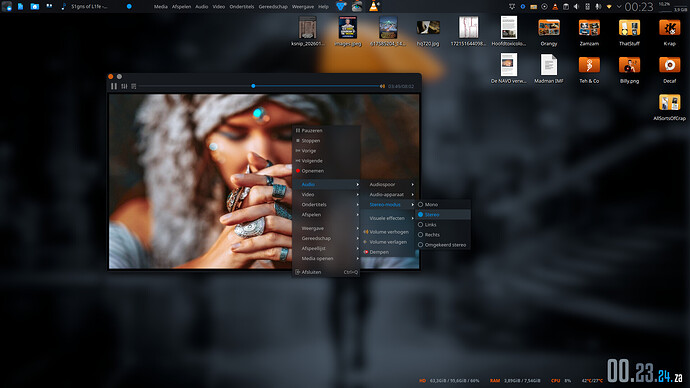Expand the Gereedschap context submenu
The width and height of the screenshot is (690, 388).
327,238
